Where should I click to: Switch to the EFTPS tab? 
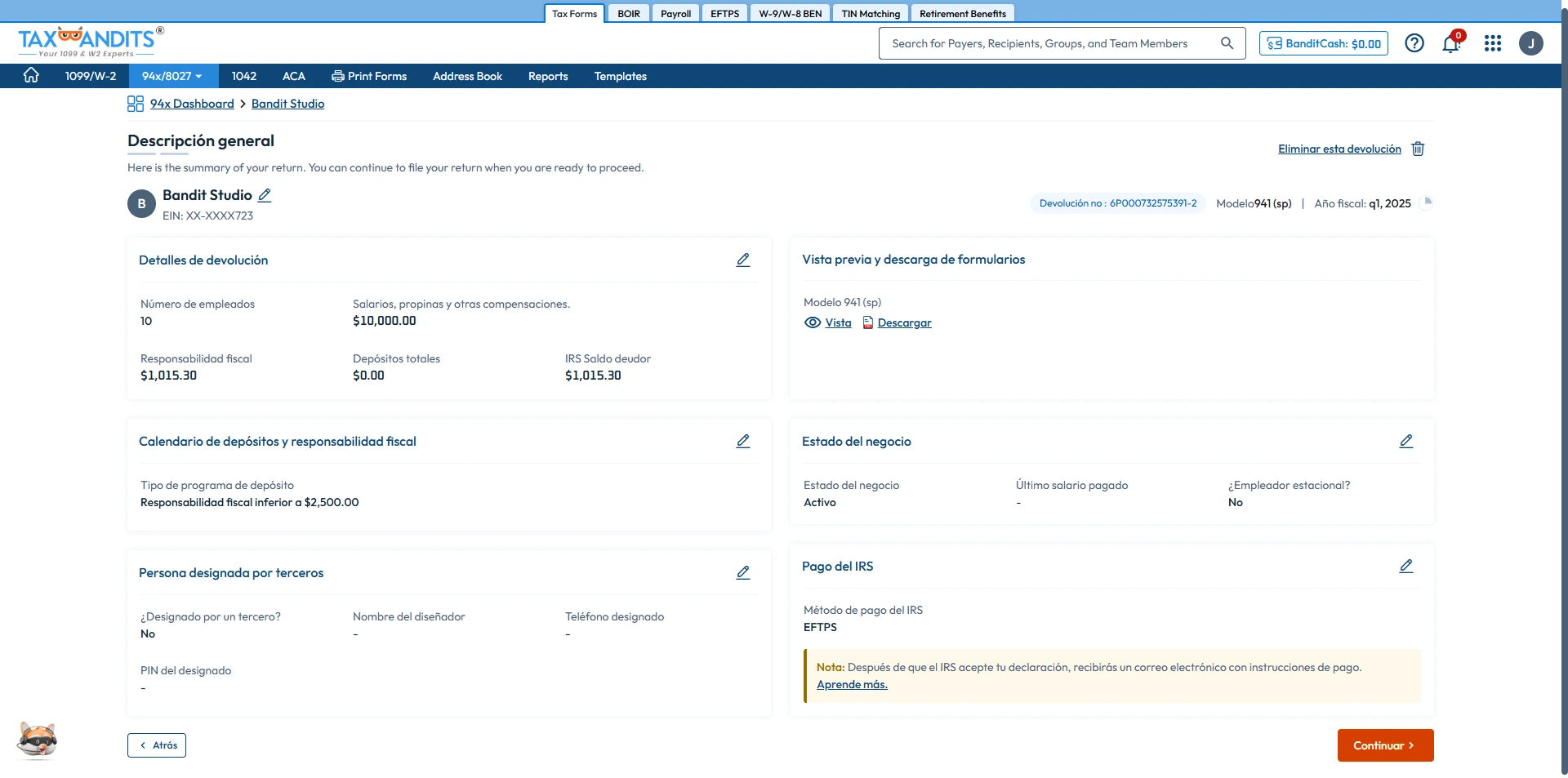pos(725,13)
